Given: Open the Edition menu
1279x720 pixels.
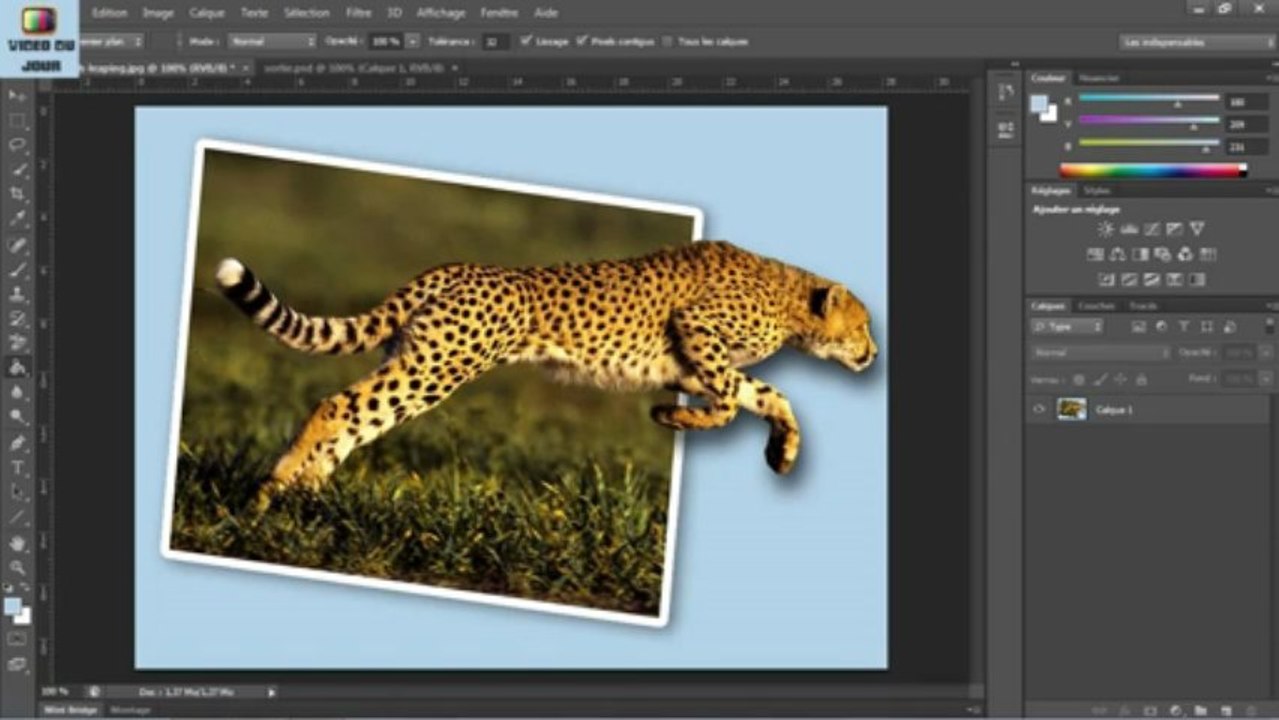Looking at the screenshot, I should tap(110, 13).
